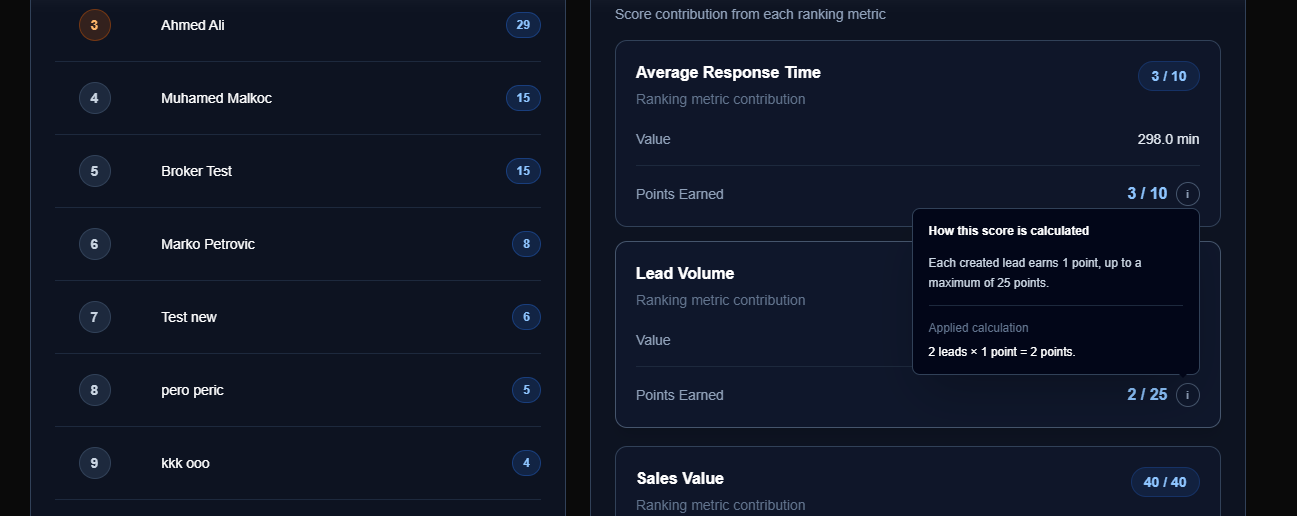Viewport: 1297px width, 516px height.
Task: Click '2 leads × 1 point = 2 points.' text
Action: (x=1002, y=352)
